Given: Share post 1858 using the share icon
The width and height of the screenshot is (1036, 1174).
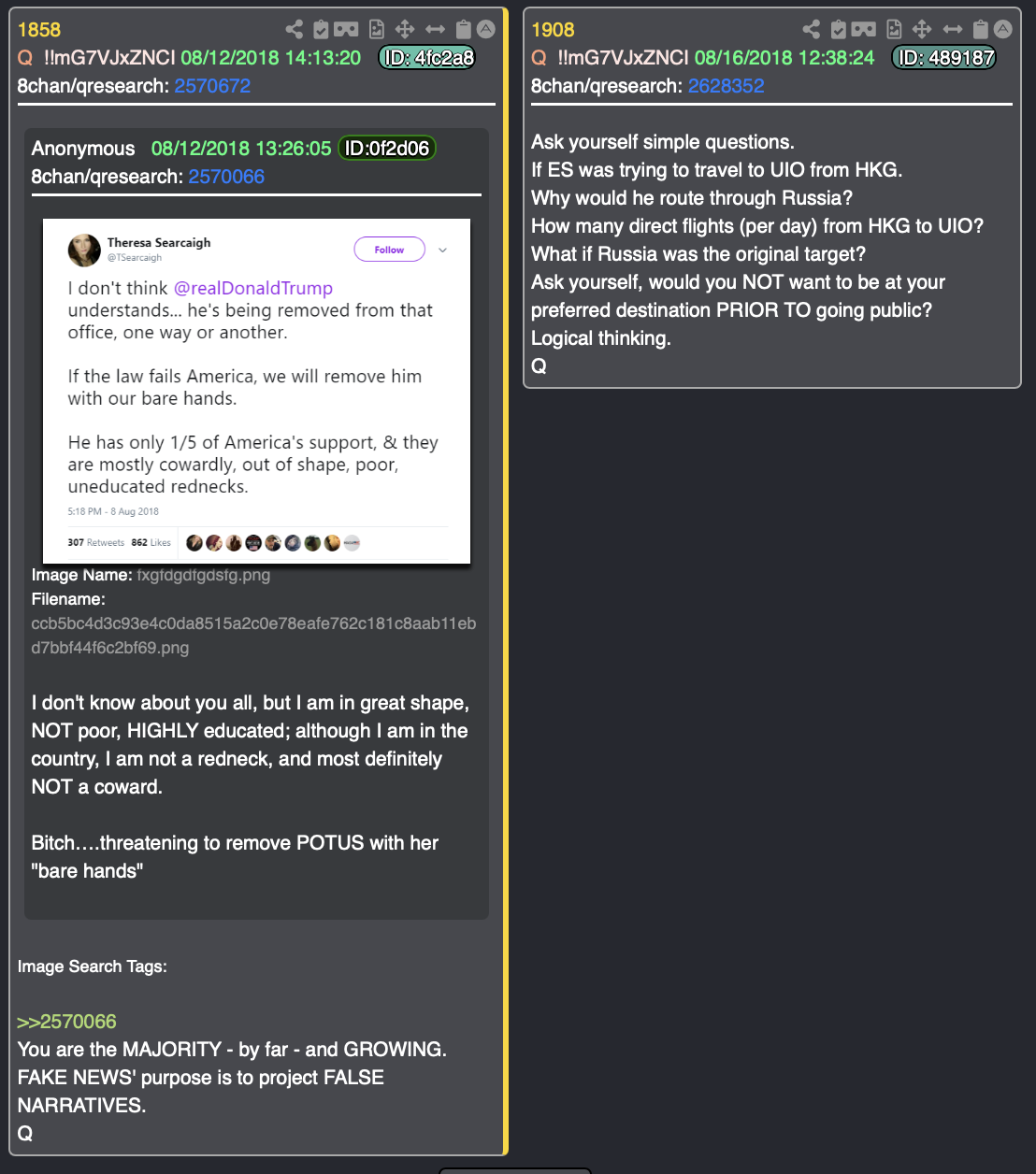Looking at the screenshot, I should [x=294, y=29].
